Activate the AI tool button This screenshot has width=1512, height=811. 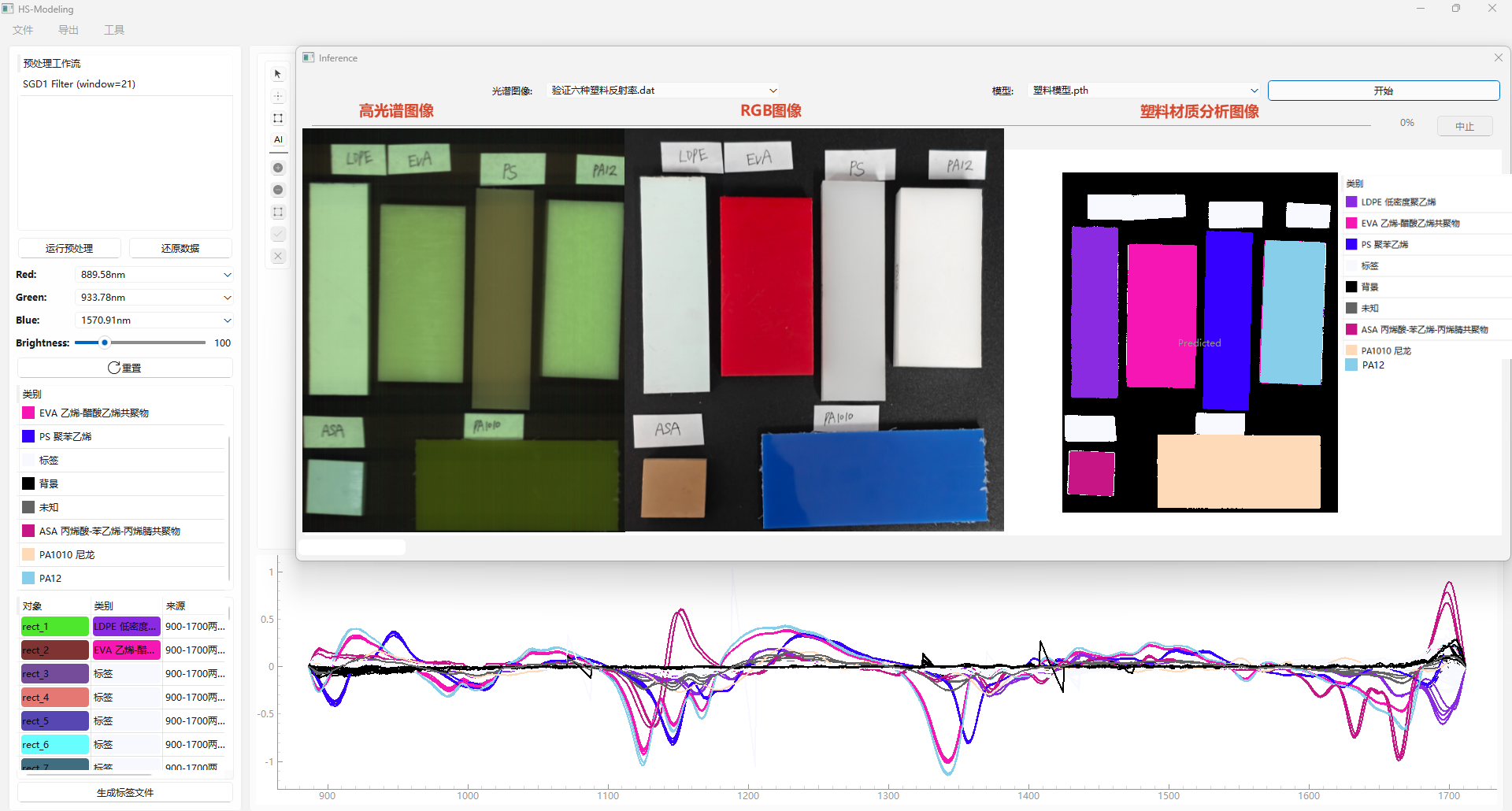coord(278,139)
